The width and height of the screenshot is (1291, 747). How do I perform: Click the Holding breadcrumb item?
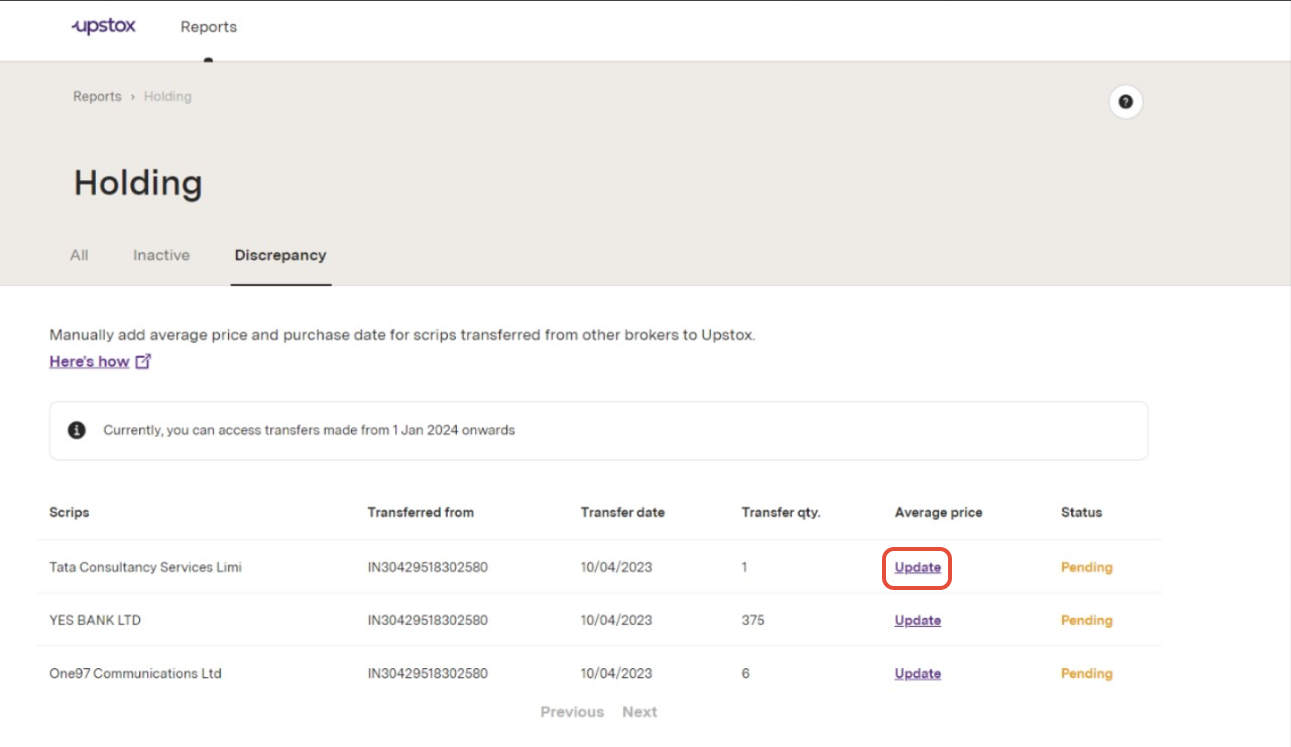[167, 97]
